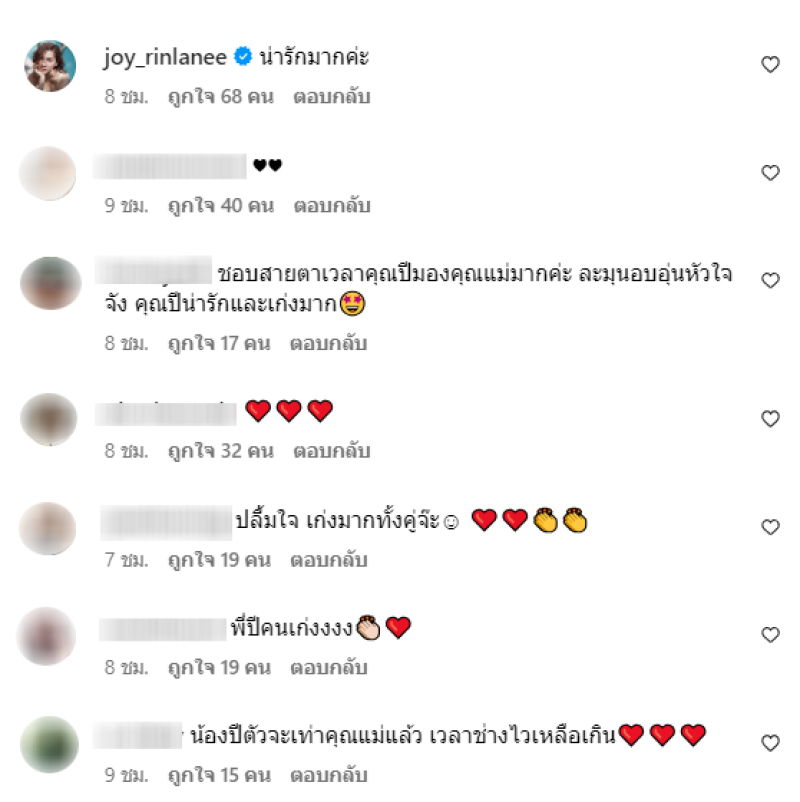View the 68 likes on the first comment
The height and width of the screenshot is (802, 800).
click(x=221, y=96)
